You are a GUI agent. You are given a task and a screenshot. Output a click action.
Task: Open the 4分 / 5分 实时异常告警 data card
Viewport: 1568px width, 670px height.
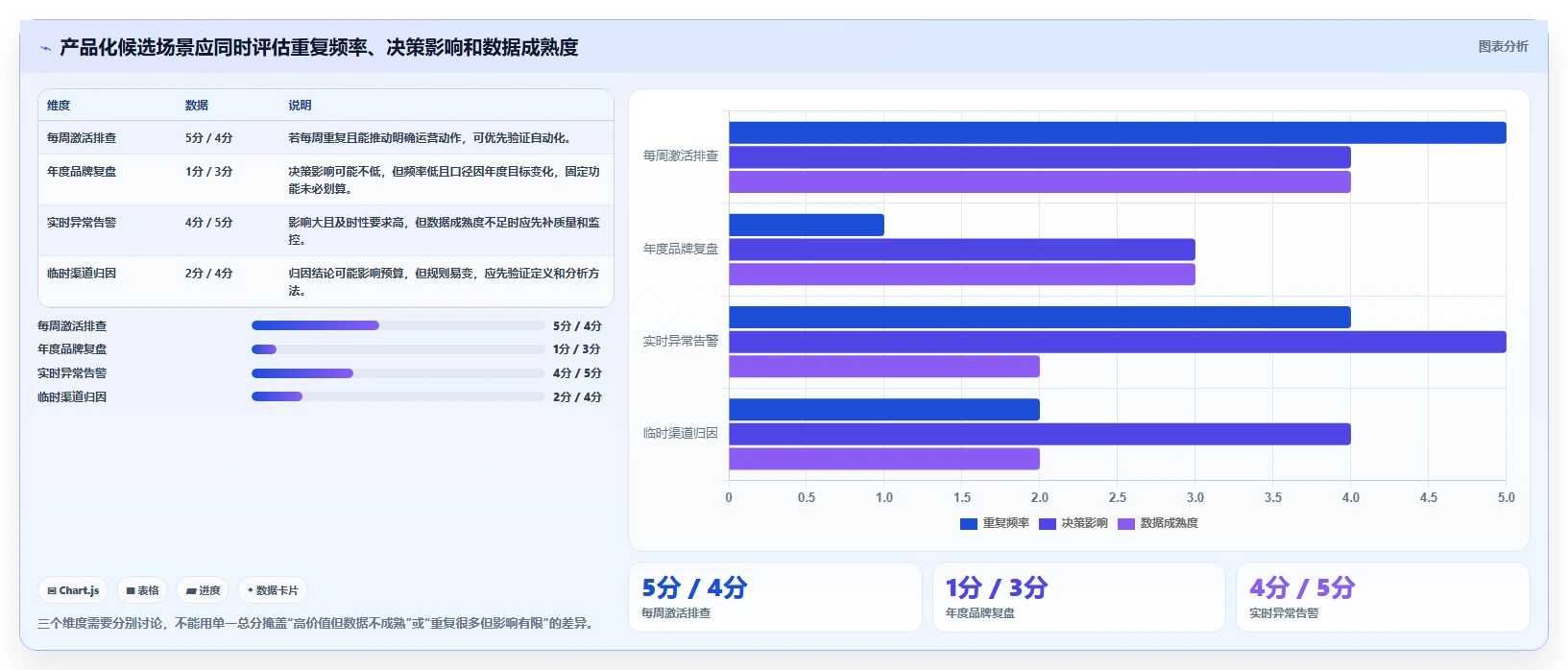click(1383, 597)
